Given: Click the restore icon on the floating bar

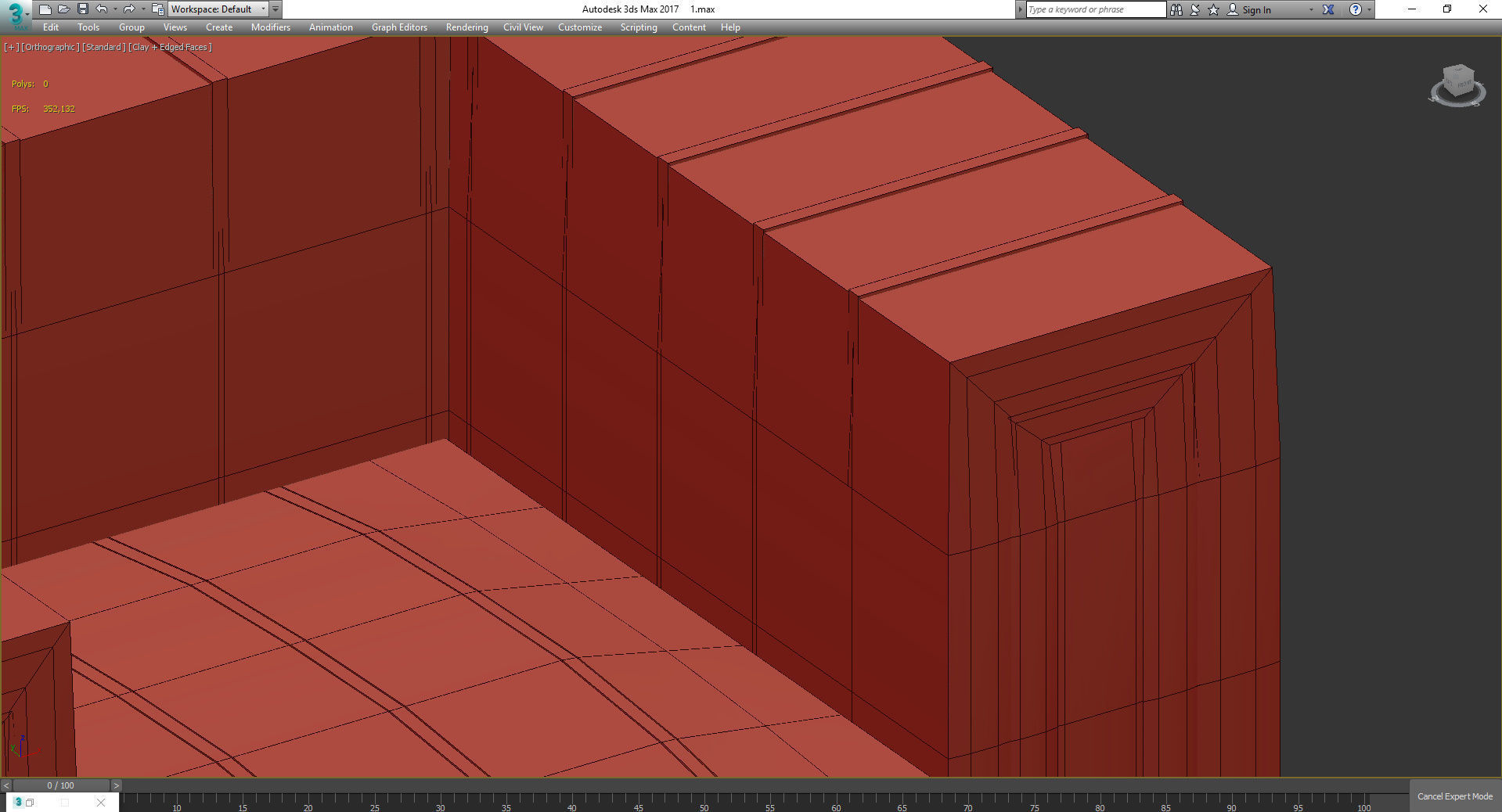Looking at the screenshot, I should click(x=31, y=803).
